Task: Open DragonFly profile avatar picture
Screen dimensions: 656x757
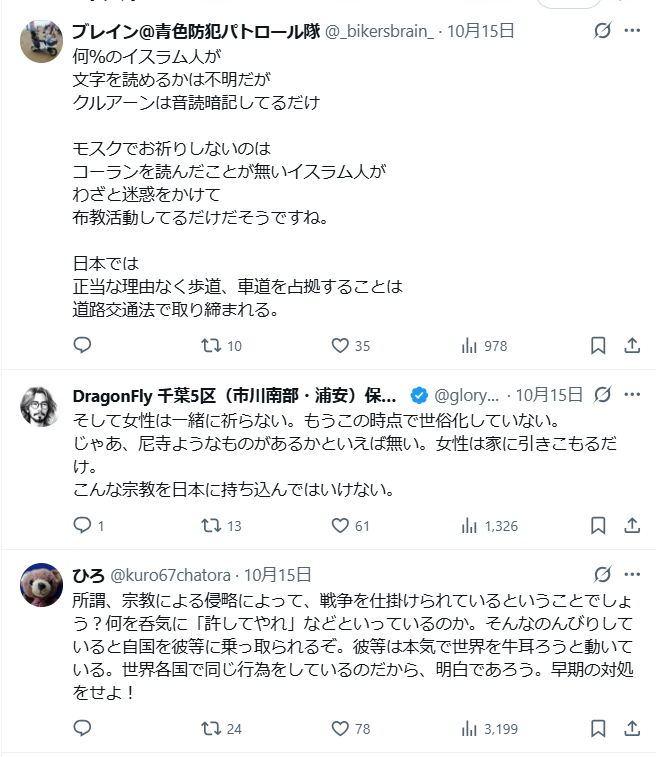Action: tap(41, 405)
